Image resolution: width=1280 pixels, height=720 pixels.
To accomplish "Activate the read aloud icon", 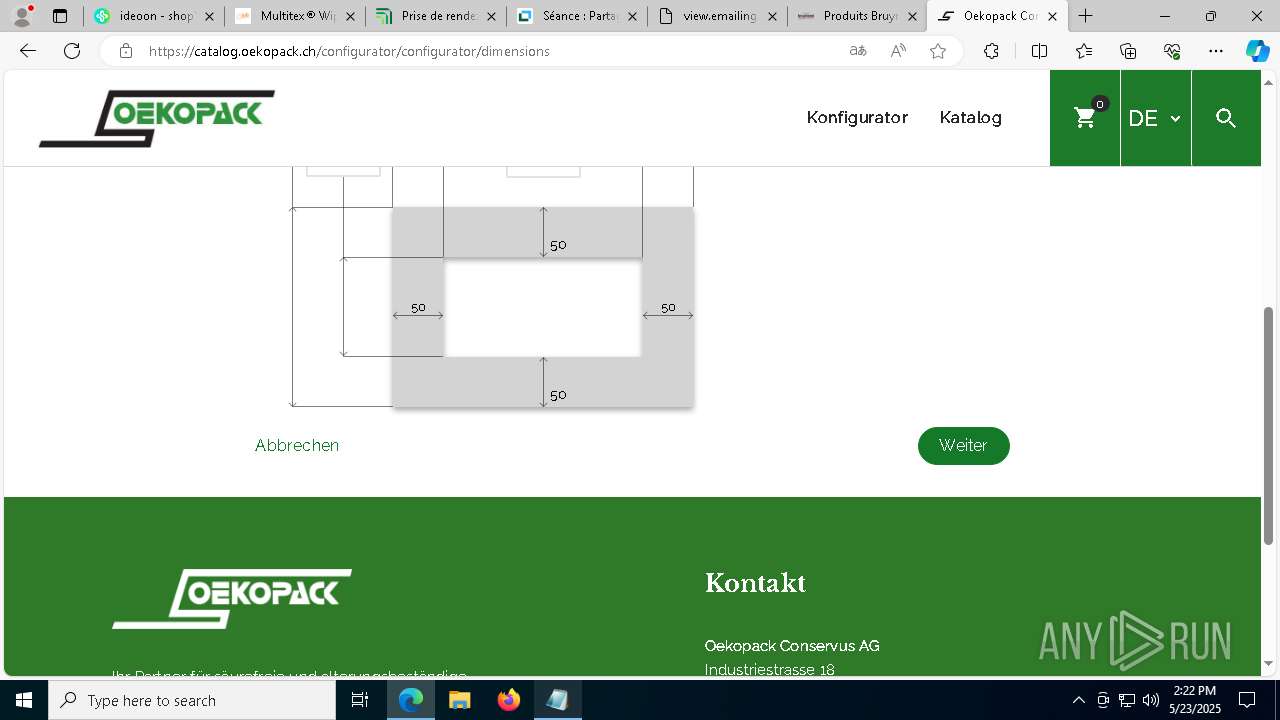I will point(898,51).
